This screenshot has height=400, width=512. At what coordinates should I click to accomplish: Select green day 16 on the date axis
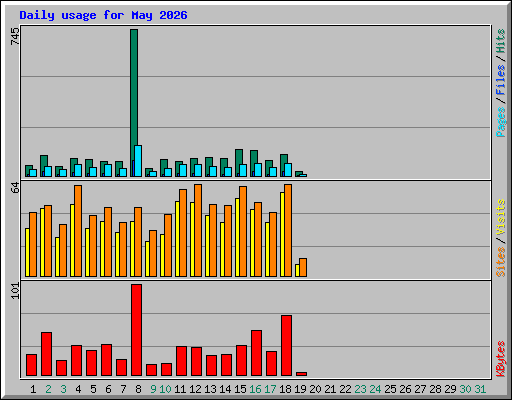255,389
